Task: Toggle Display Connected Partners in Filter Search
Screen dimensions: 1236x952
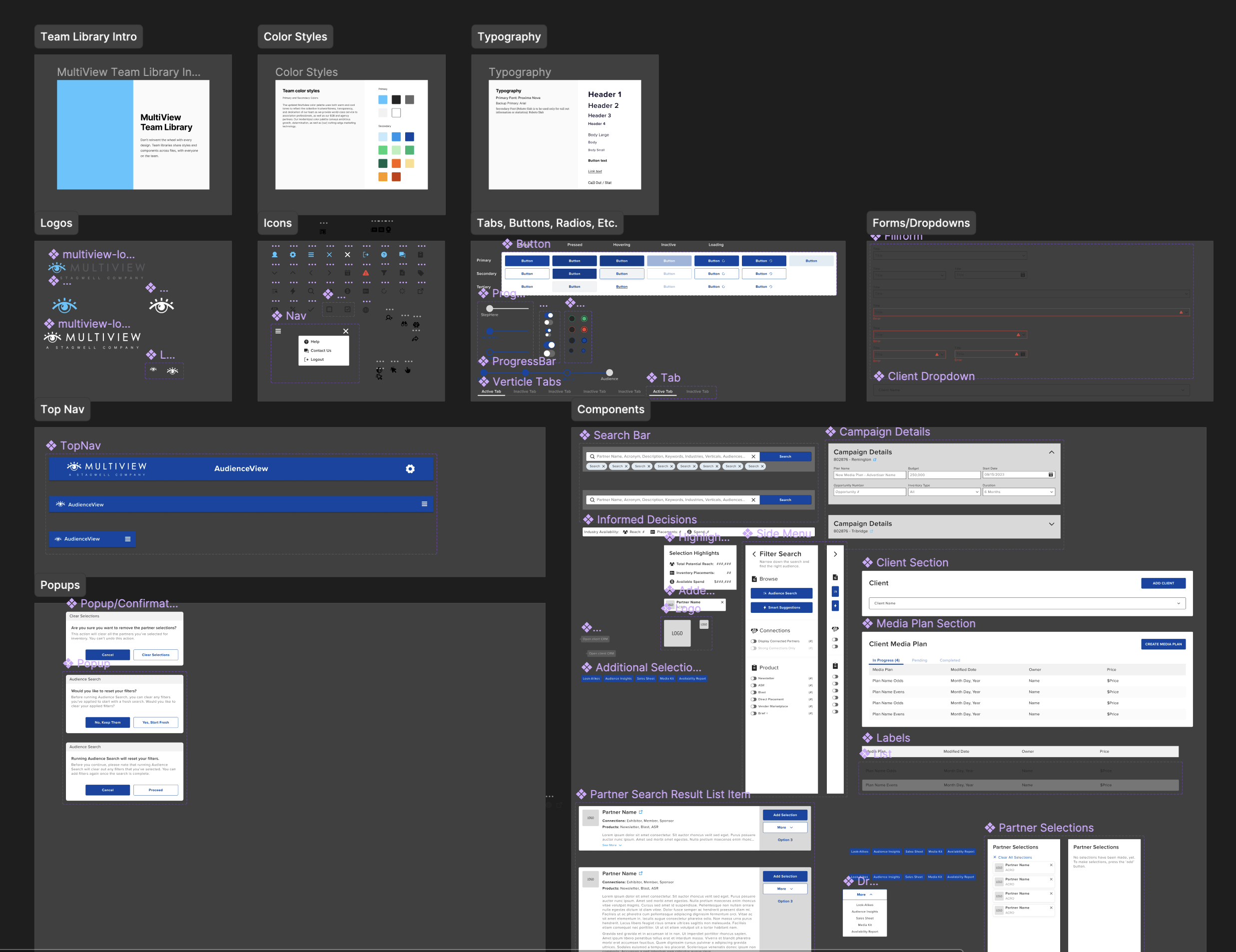Action: (754, 641)
